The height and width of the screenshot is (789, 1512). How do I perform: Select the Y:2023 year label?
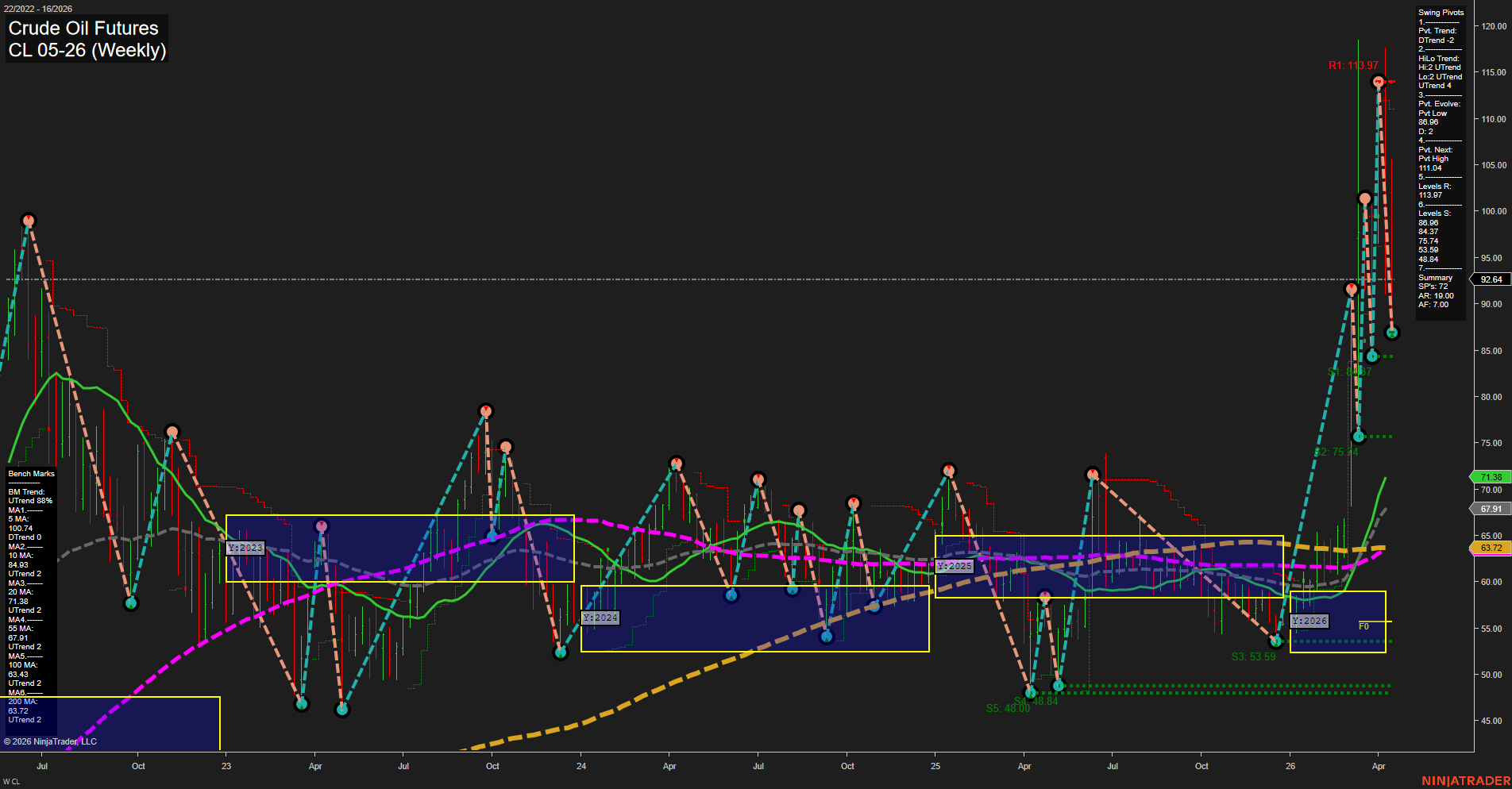coord(244,547)
